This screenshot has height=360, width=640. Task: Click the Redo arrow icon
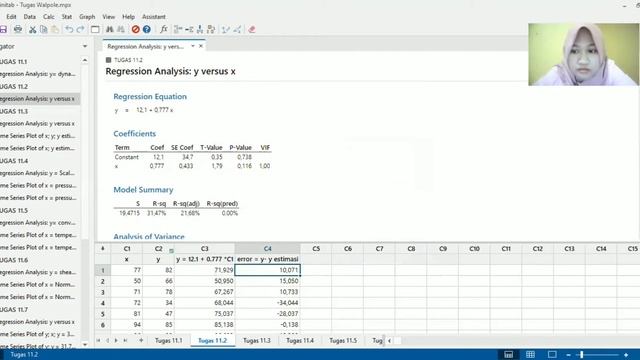pyautogui.click(x=80, y=29)
